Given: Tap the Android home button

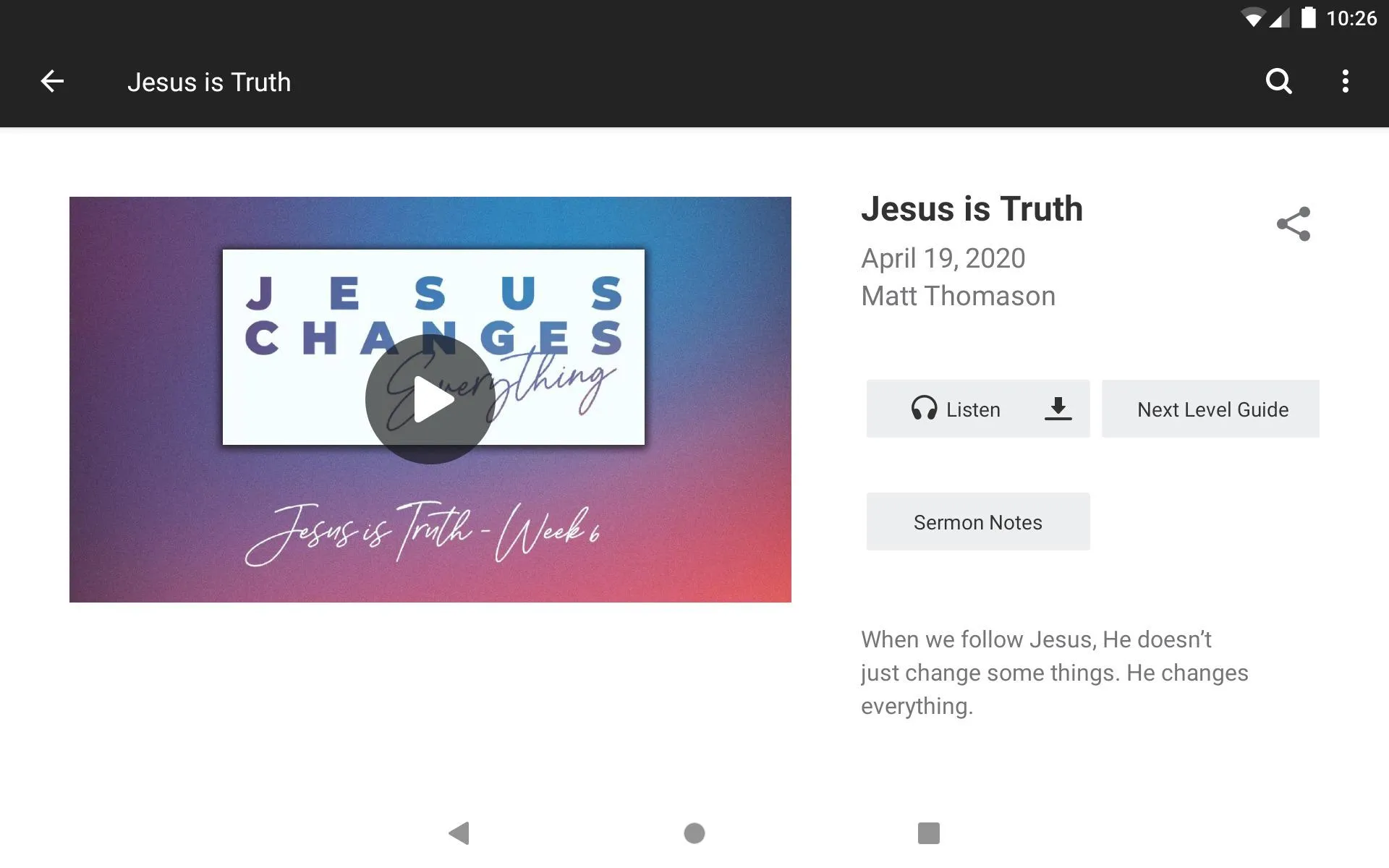Looking at the screenshot, I should (694, 832).
